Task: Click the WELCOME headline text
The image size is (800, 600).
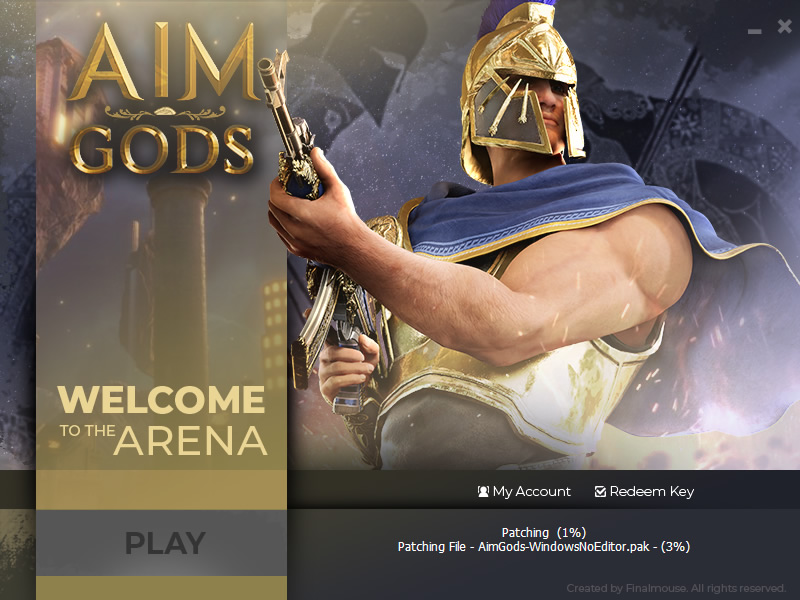Action: (161, 399)
